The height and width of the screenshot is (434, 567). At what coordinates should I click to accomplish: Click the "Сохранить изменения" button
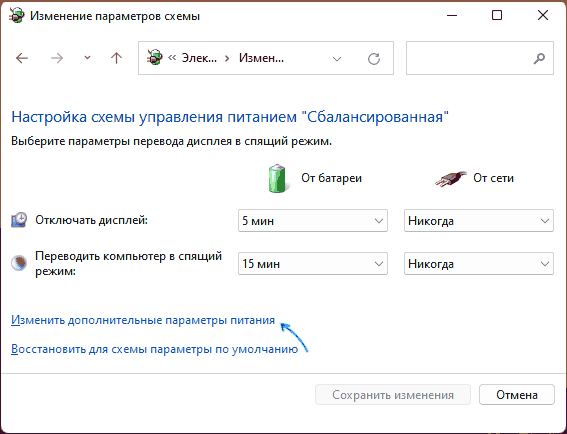click(393, 395)
